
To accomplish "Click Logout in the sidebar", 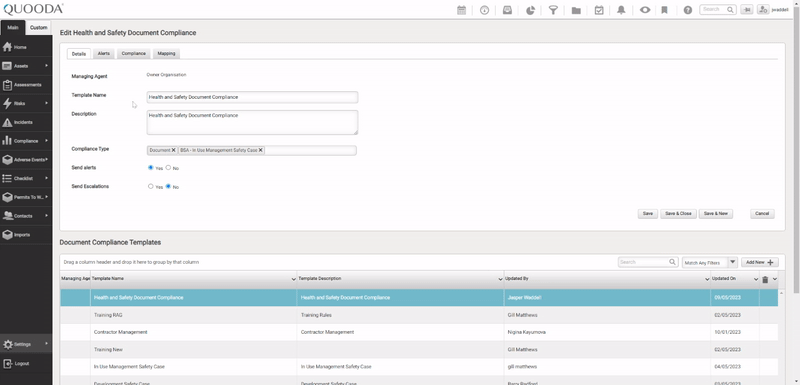I will 26,364.
